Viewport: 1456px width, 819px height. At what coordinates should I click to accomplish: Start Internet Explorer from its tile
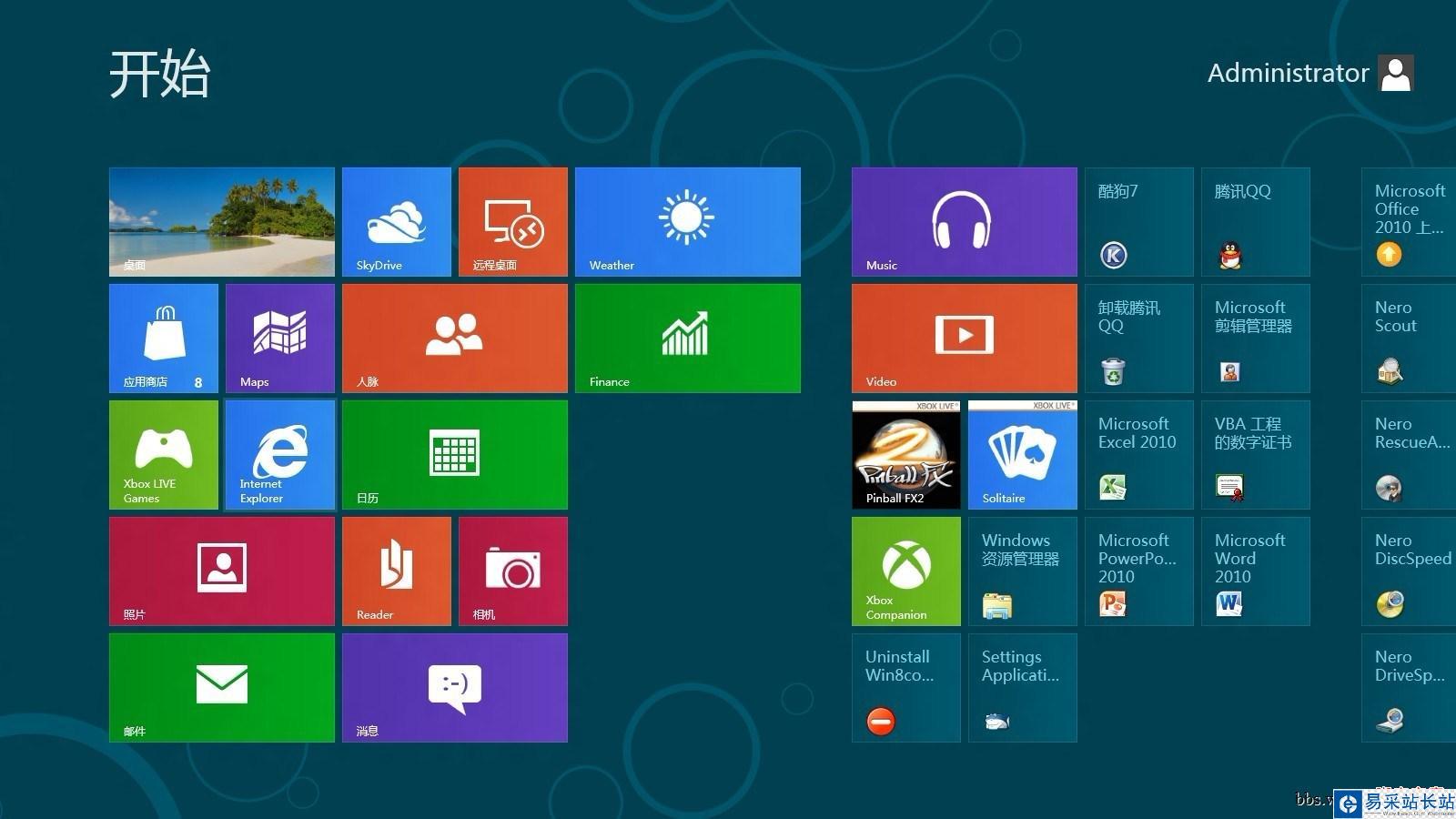click(x=280, y=455)
